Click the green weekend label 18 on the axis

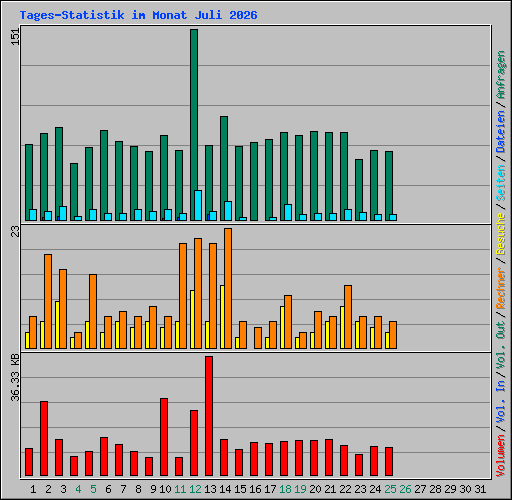(x=285, y=489)
